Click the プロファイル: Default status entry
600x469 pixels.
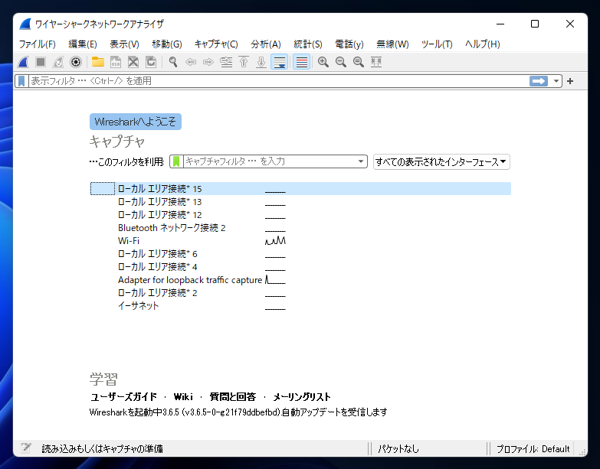pyautogui.click(x=533, y=448)
